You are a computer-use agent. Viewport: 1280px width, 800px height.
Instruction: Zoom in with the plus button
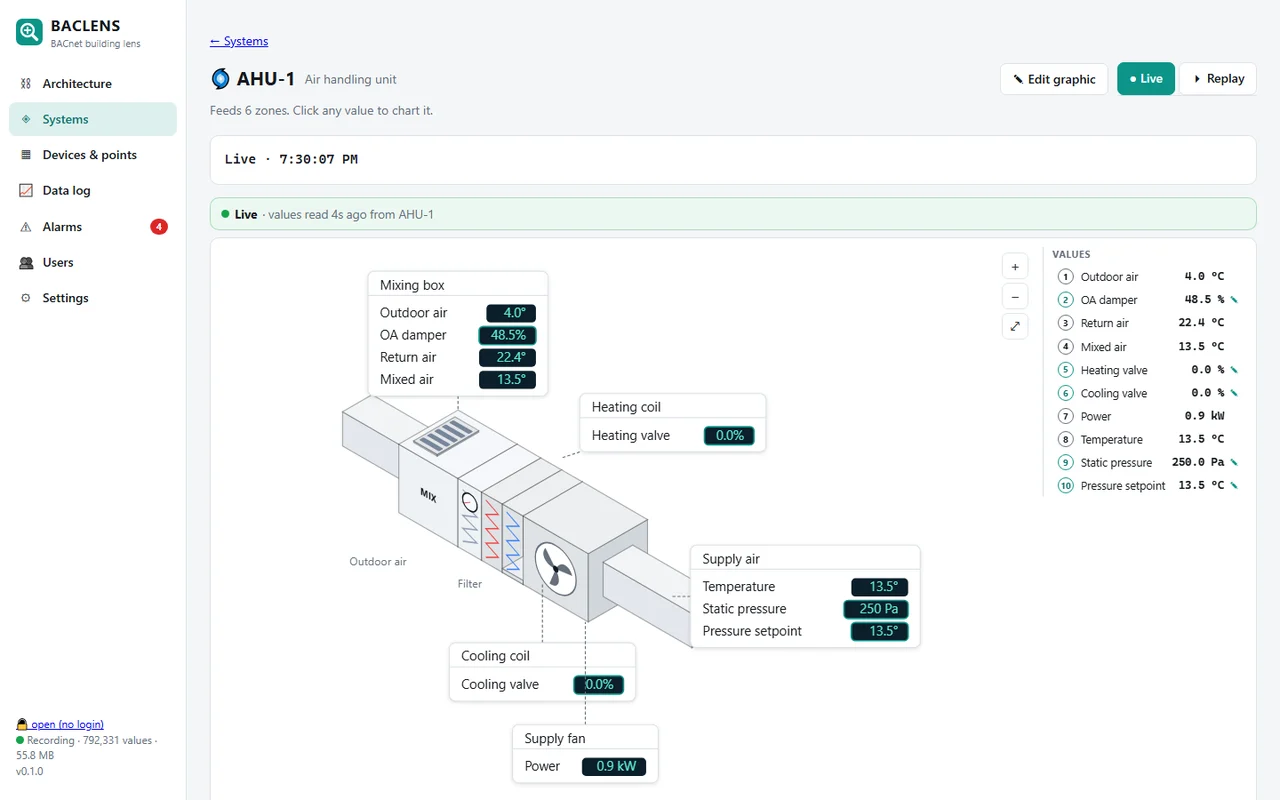point(1015,267)
